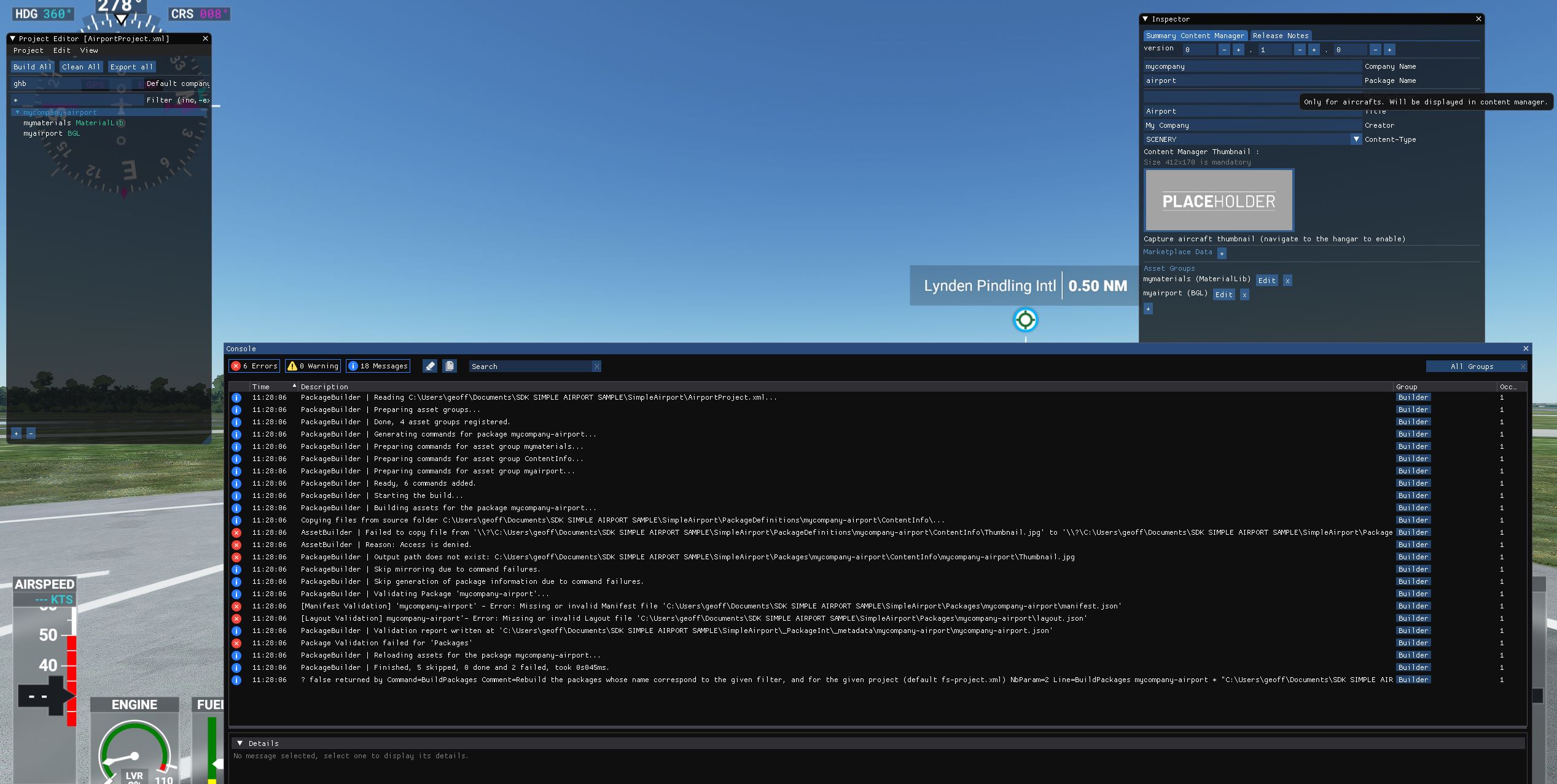Collapse the mycompany-airport tree node

pyautogui.click(x=17, y=112)
